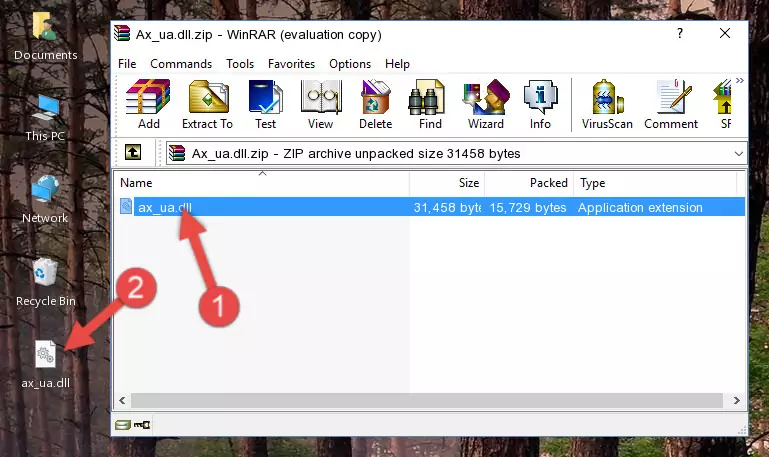
Task: Click the Application extension type cell
Action: [x=640, y=207]
